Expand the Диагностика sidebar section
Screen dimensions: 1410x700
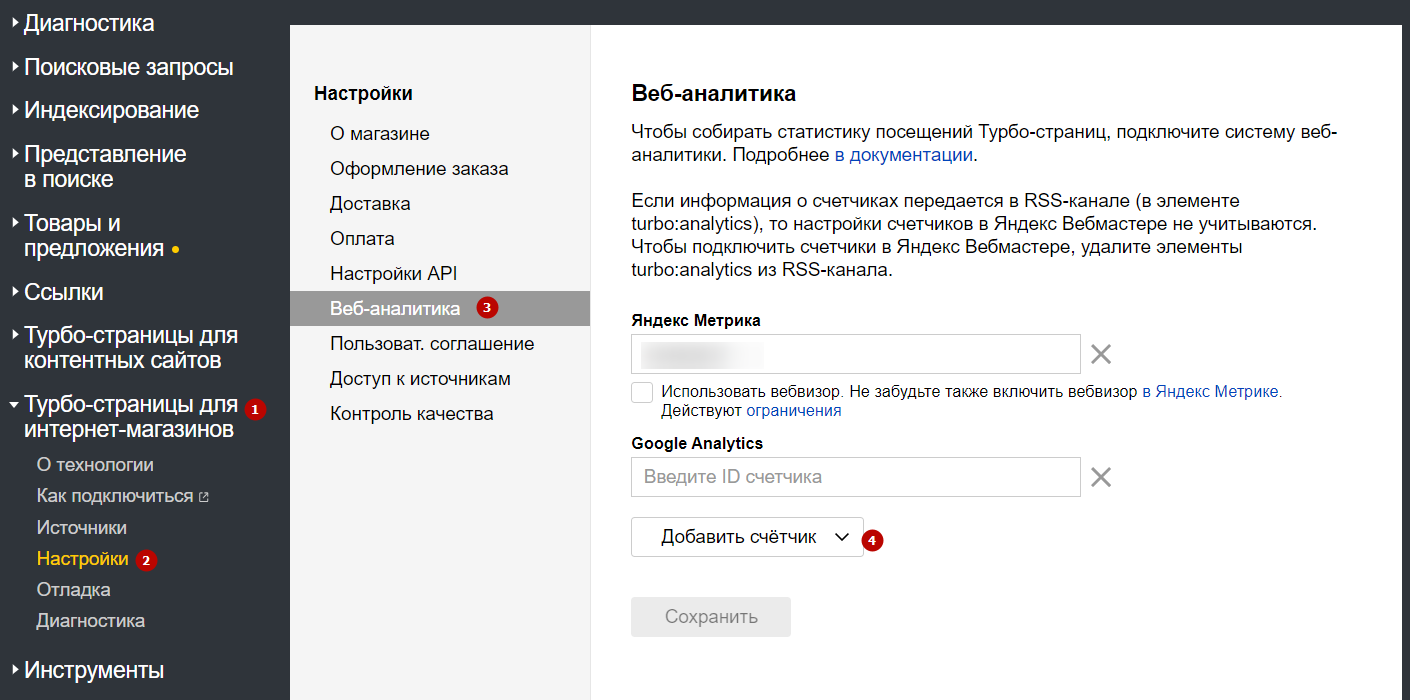pos(88,23)
